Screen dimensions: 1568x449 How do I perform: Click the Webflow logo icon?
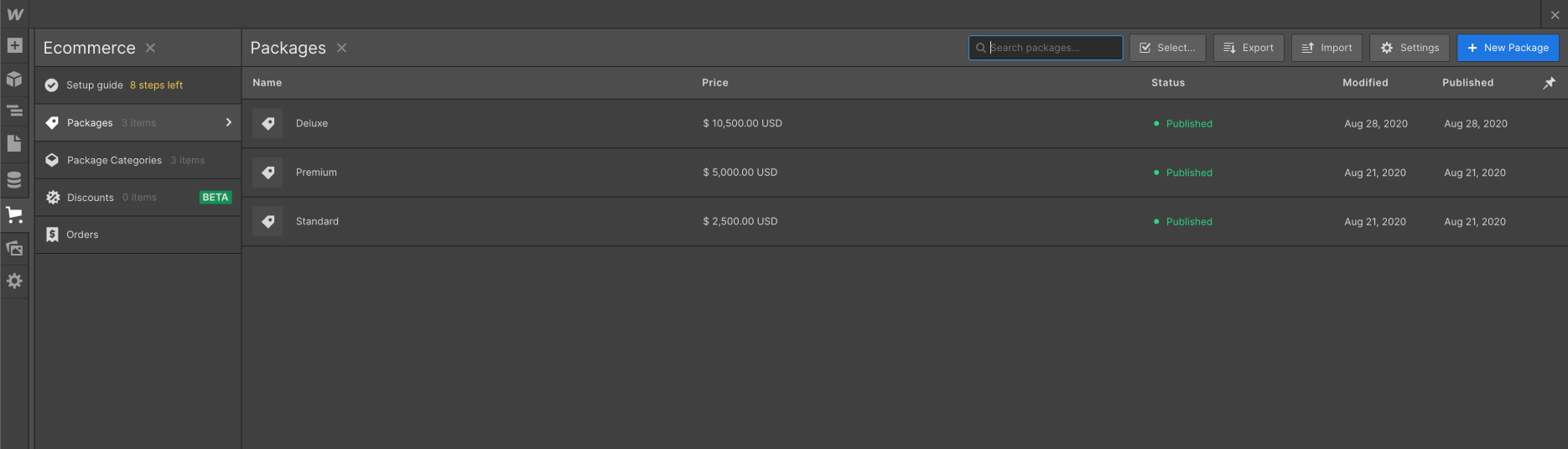coord(15,14)
